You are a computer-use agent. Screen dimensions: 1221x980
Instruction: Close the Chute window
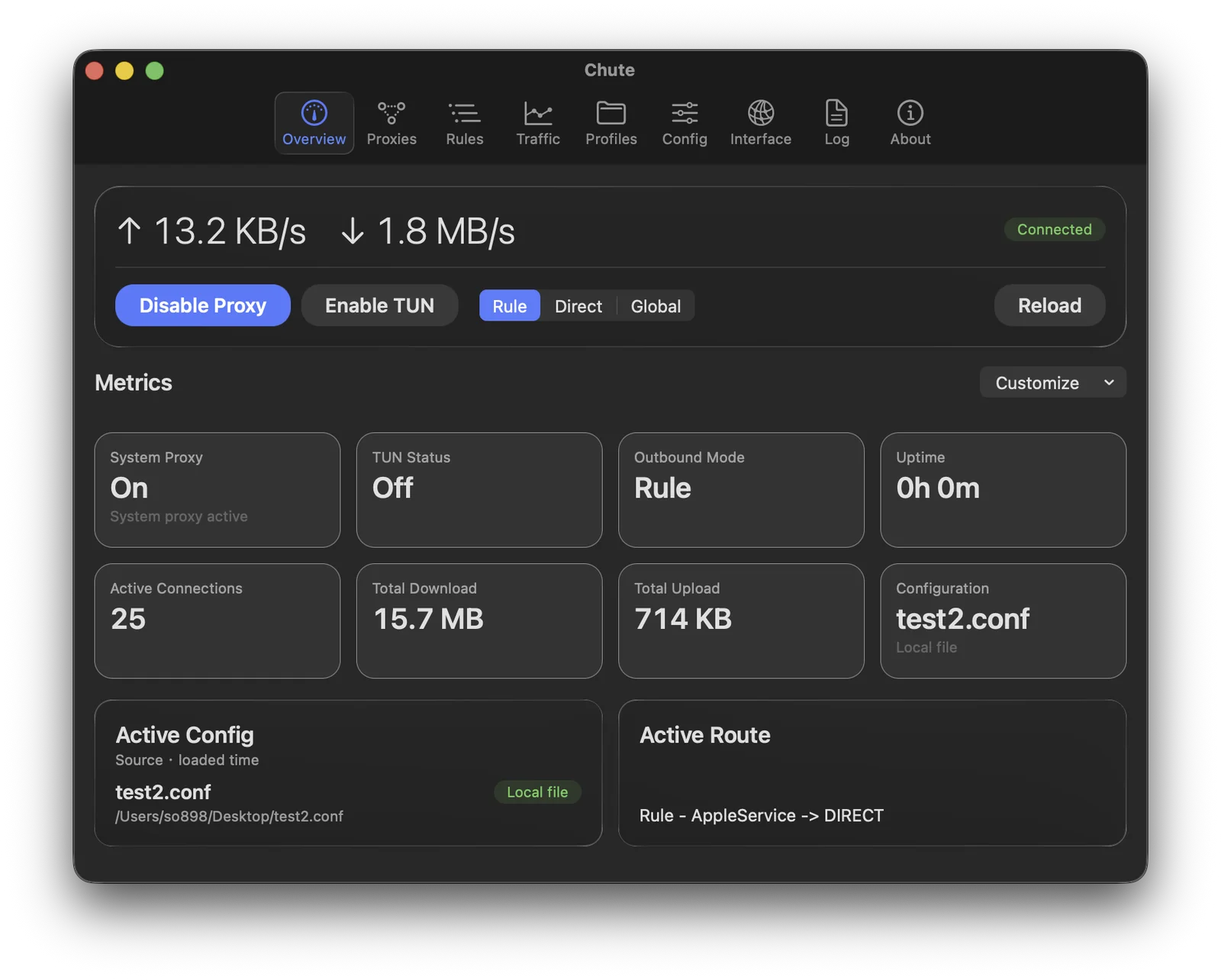95,71
